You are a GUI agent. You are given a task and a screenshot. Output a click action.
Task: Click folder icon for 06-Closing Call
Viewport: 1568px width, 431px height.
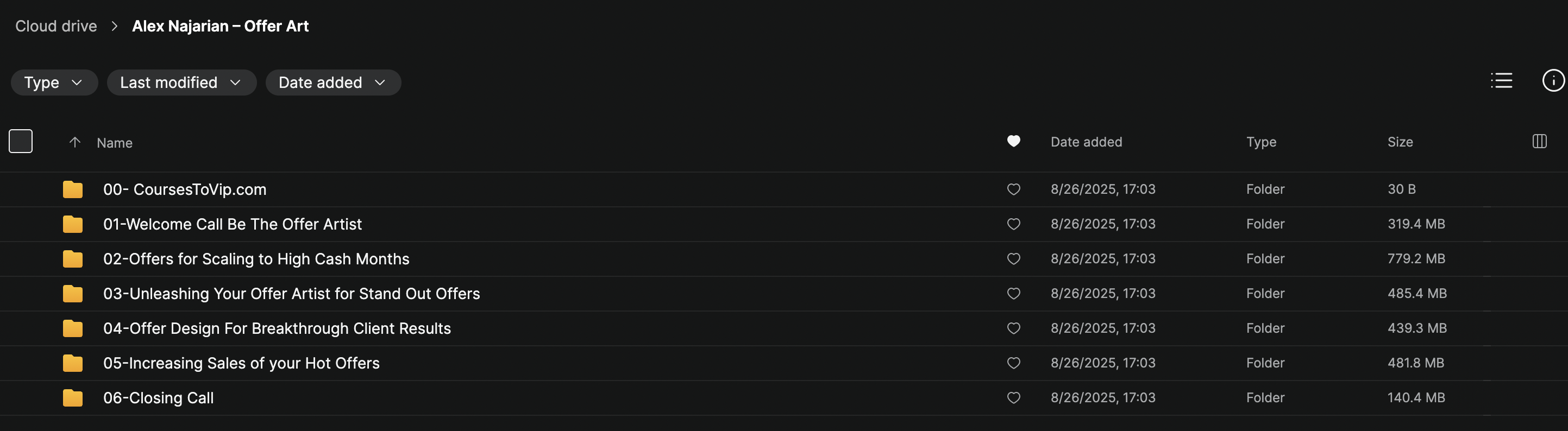[x=72, y=398]
